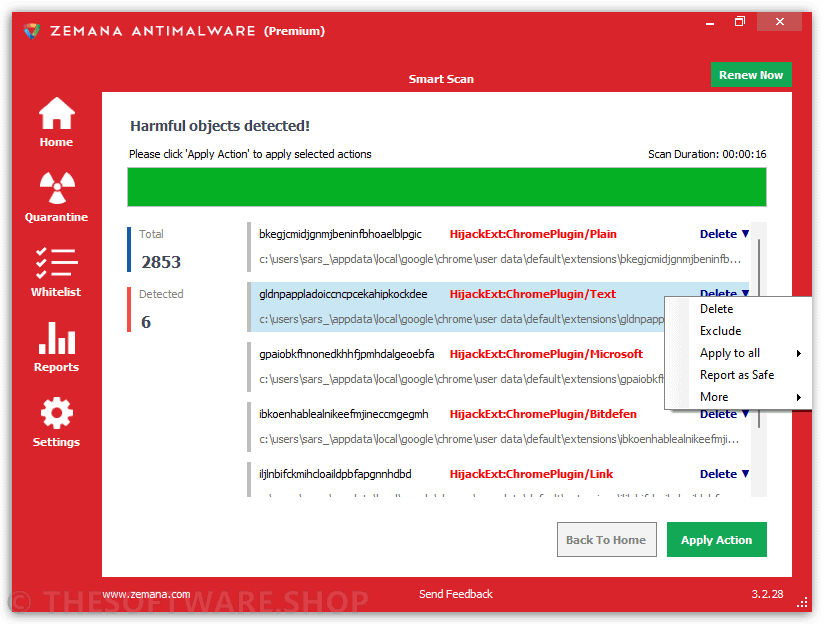Click the Send Feedback link
The width and height of the screenshot is (824, 624).
point(456,594)
